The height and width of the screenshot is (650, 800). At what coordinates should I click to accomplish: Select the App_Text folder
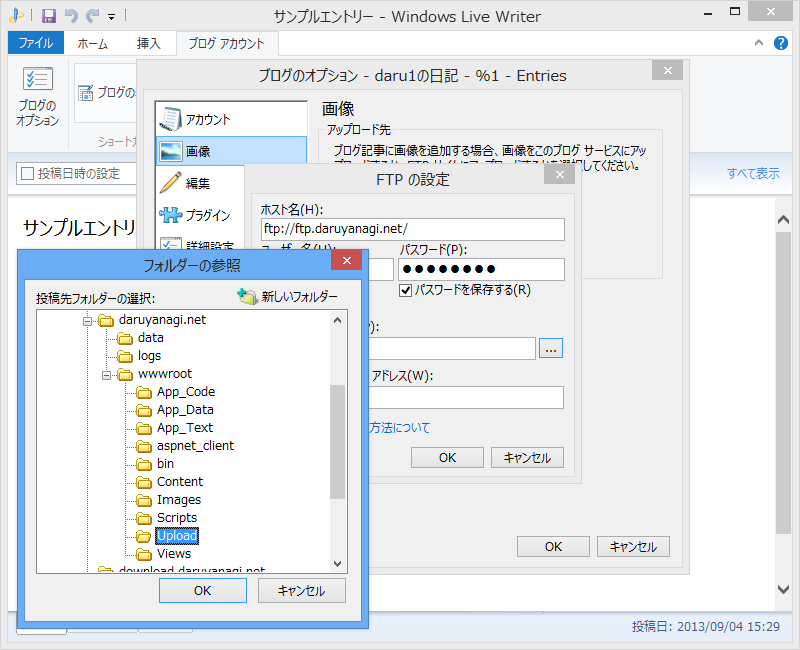[x=185, y=428]
